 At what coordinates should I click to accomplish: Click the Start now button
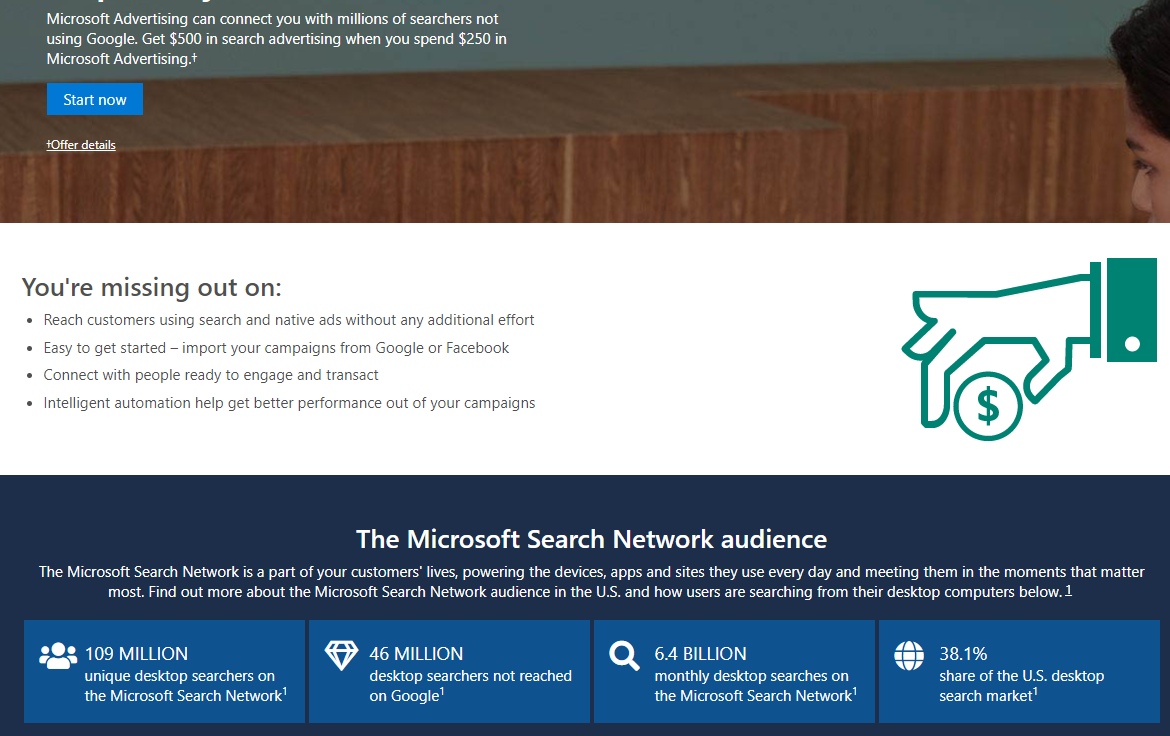95,99
